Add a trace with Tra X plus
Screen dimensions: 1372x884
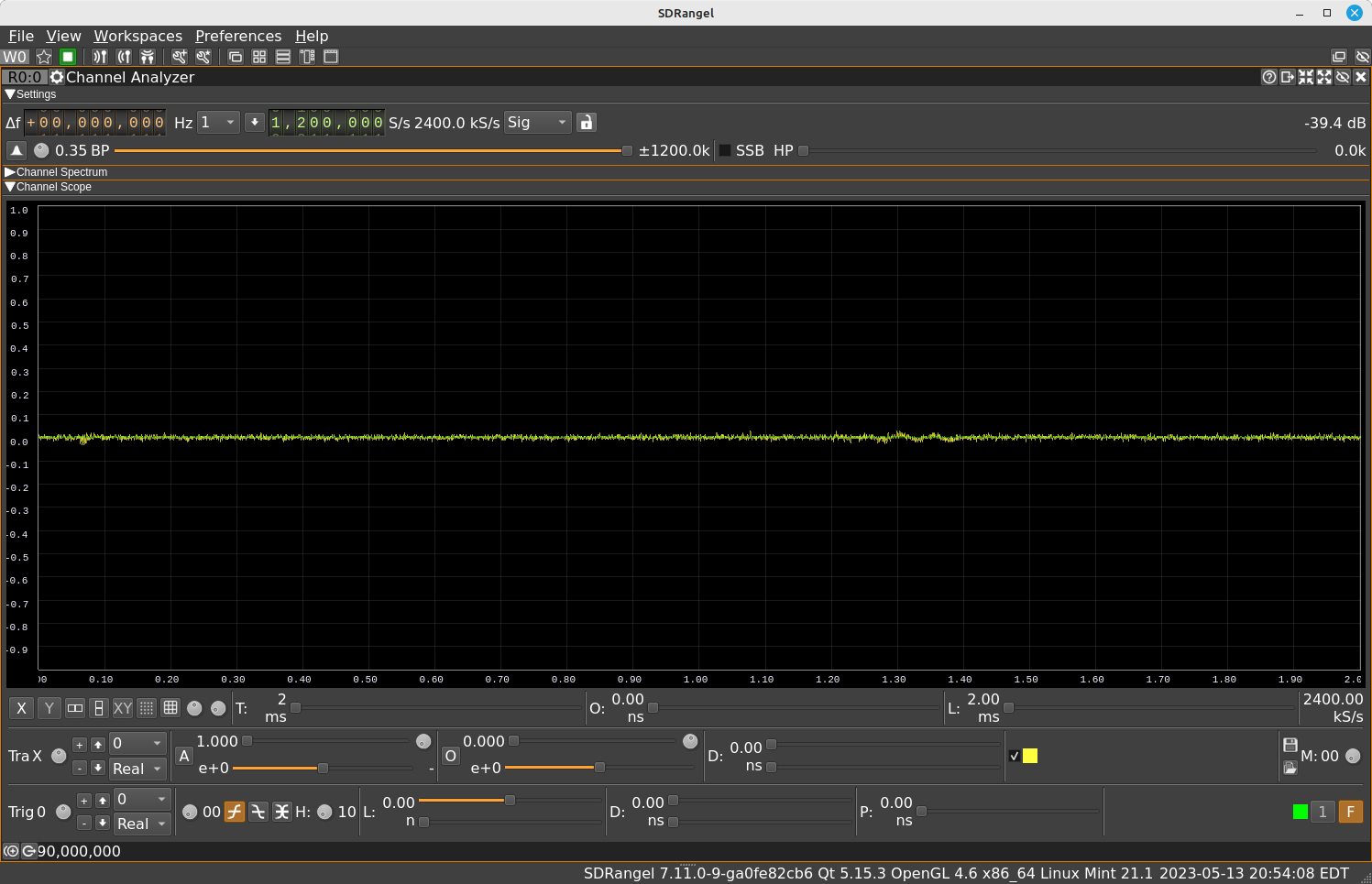point(80,746)
